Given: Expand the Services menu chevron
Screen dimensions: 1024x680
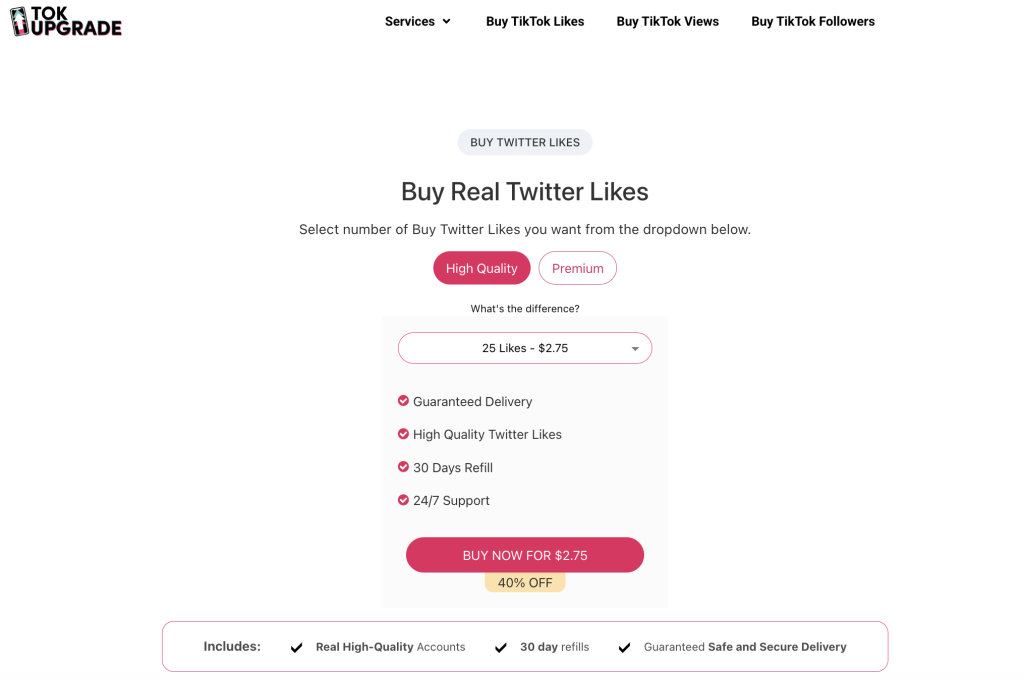Looking at the screenshot, I should 447,22.
